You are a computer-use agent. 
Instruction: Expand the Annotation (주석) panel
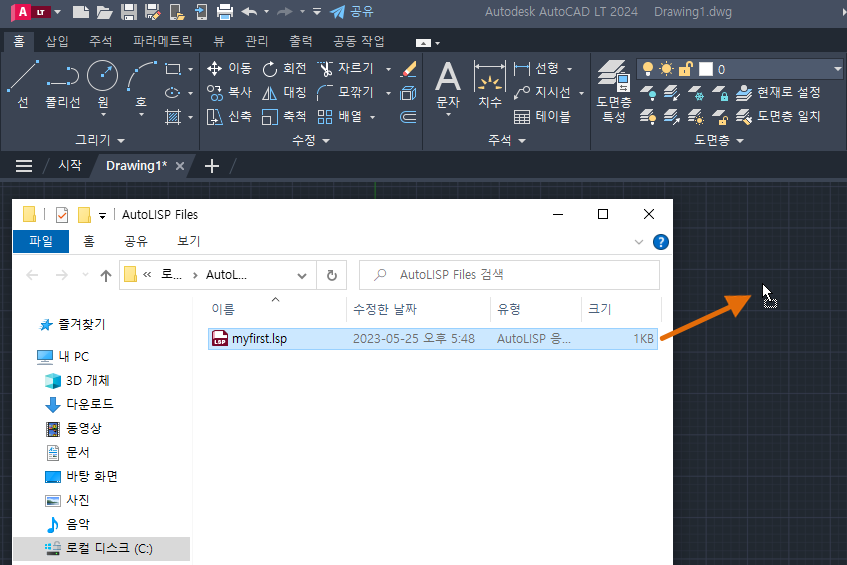pos(507,140)
